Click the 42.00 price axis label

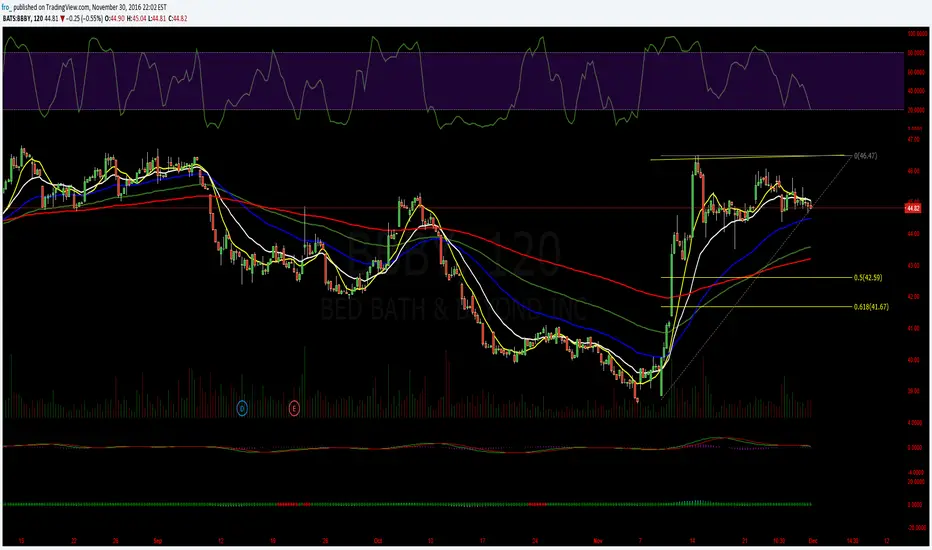(x=914, y=297)
